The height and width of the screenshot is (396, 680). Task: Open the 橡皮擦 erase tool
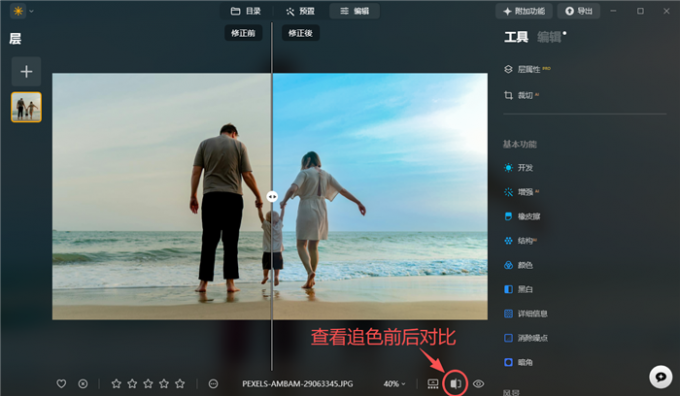522,216
